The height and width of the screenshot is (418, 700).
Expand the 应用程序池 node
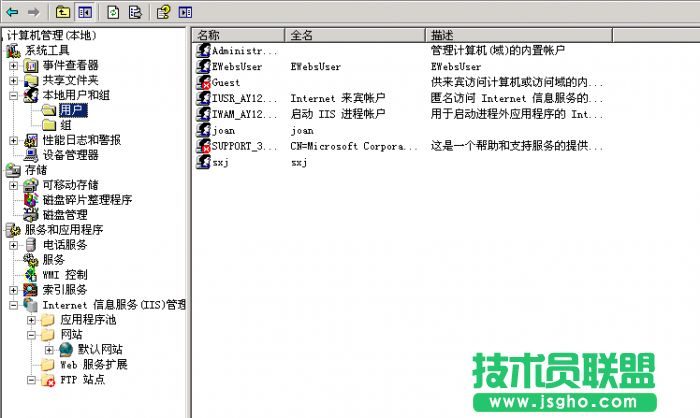click(x=32, y=320)
